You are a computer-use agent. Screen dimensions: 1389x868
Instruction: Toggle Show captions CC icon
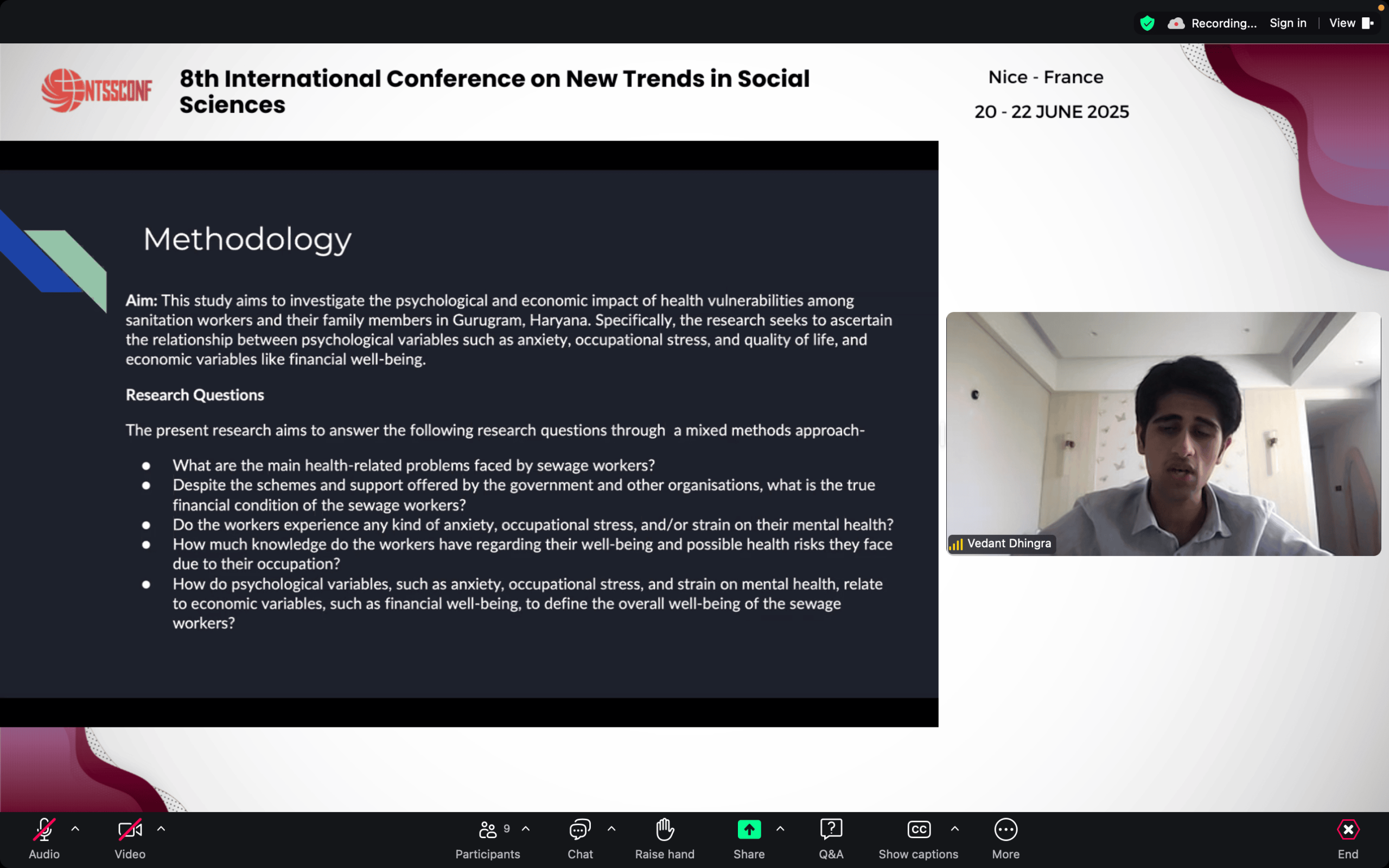click(919, 829)
